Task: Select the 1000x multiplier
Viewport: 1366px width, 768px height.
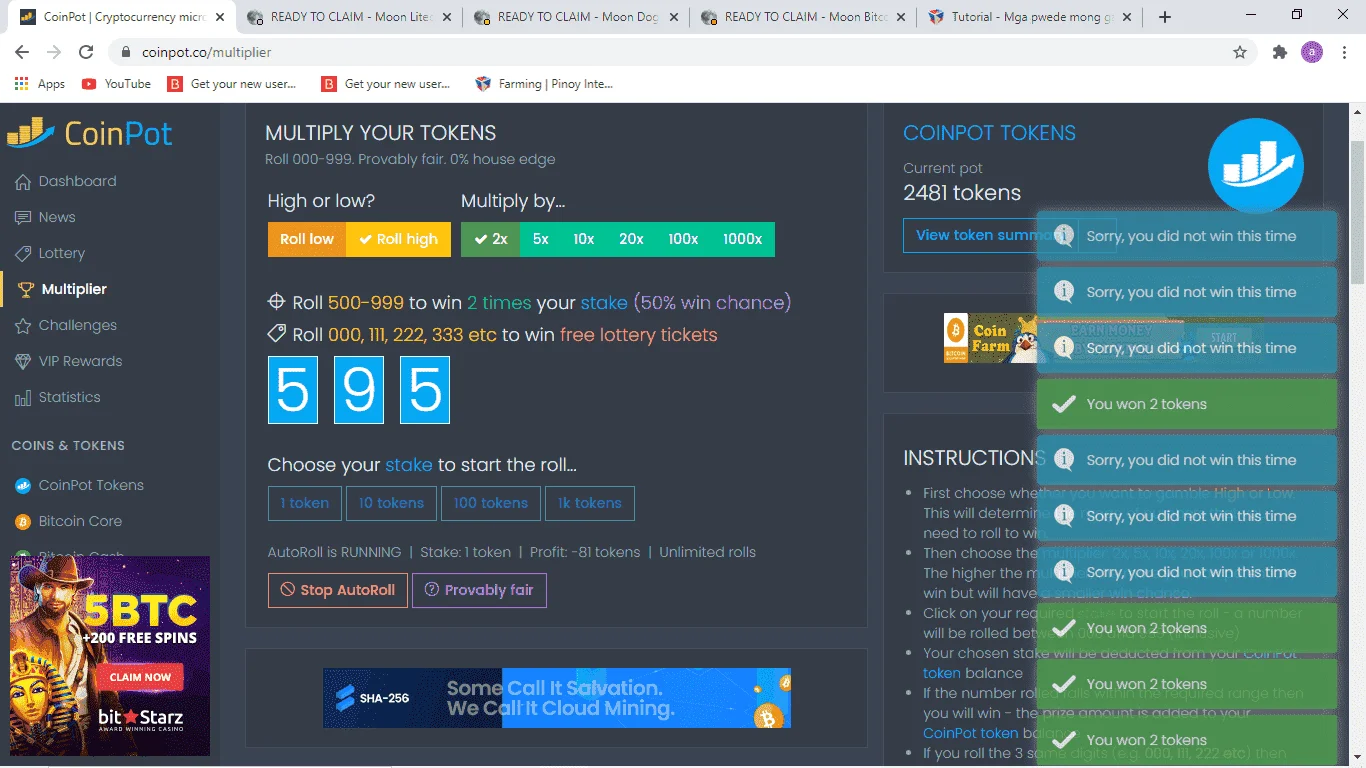Action: (x=742, y=239)
